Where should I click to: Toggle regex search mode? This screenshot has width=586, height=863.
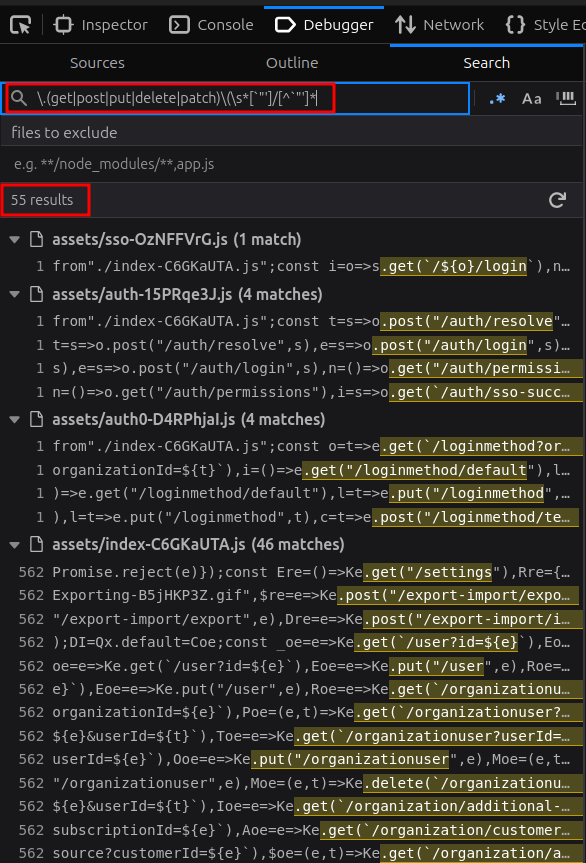pos(497,99)
